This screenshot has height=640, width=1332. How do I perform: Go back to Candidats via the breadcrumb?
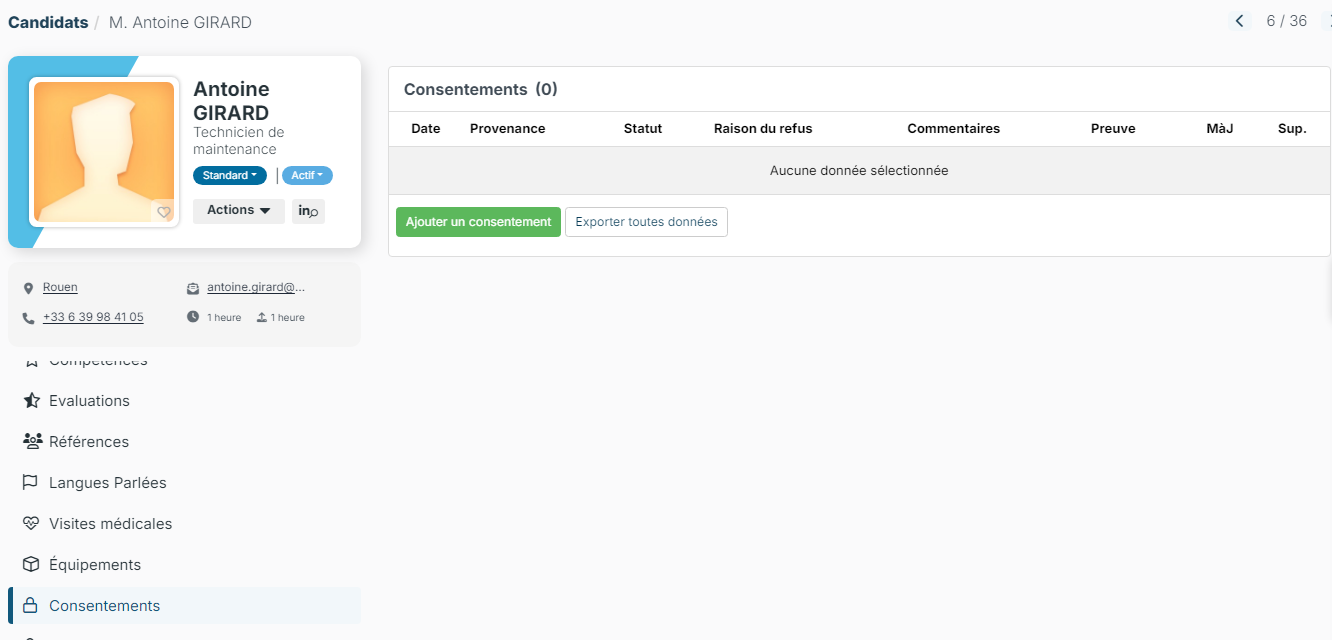48,22
